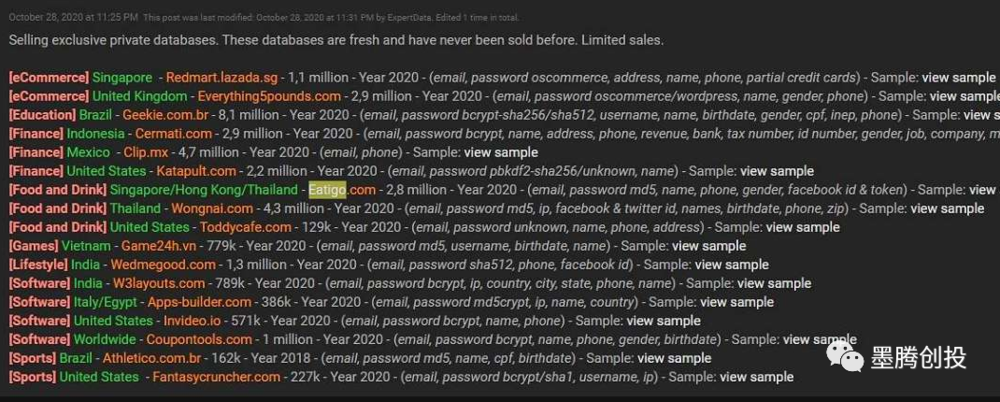Open view sample for Invideo.io
This screenshot has height=402, width=1000.
(x=663, y=320)
